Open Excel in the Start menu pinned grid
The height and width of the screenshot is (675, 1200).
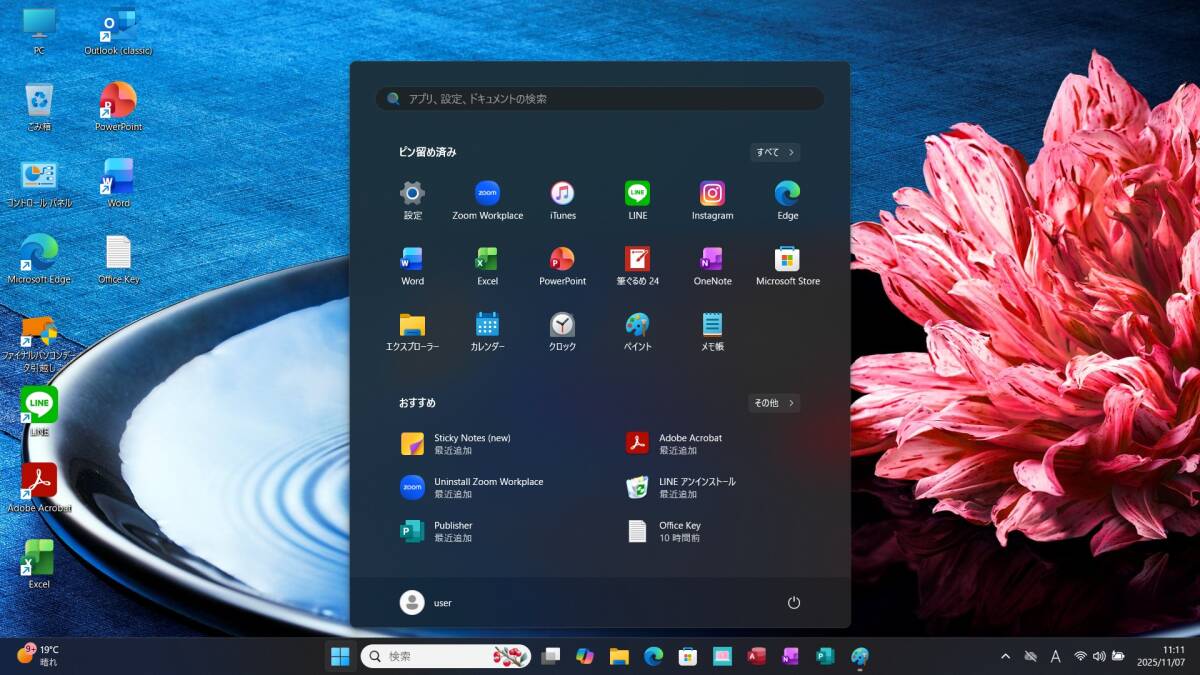[487, 267]
